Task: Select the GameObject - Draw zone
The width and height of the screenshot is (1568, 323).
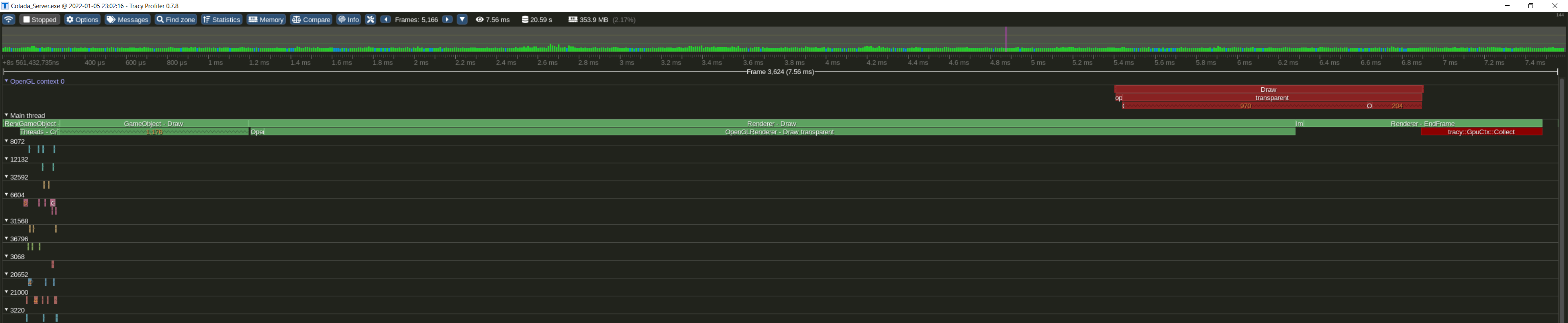Action: (x=154, y=124)
